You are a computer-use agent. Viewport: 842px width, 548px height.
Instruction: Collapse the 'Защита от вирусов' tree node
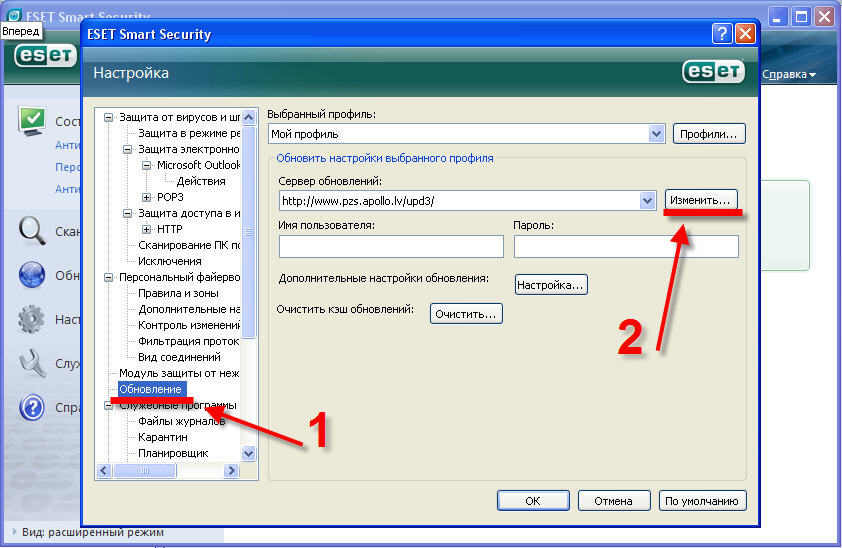[108, 117]
